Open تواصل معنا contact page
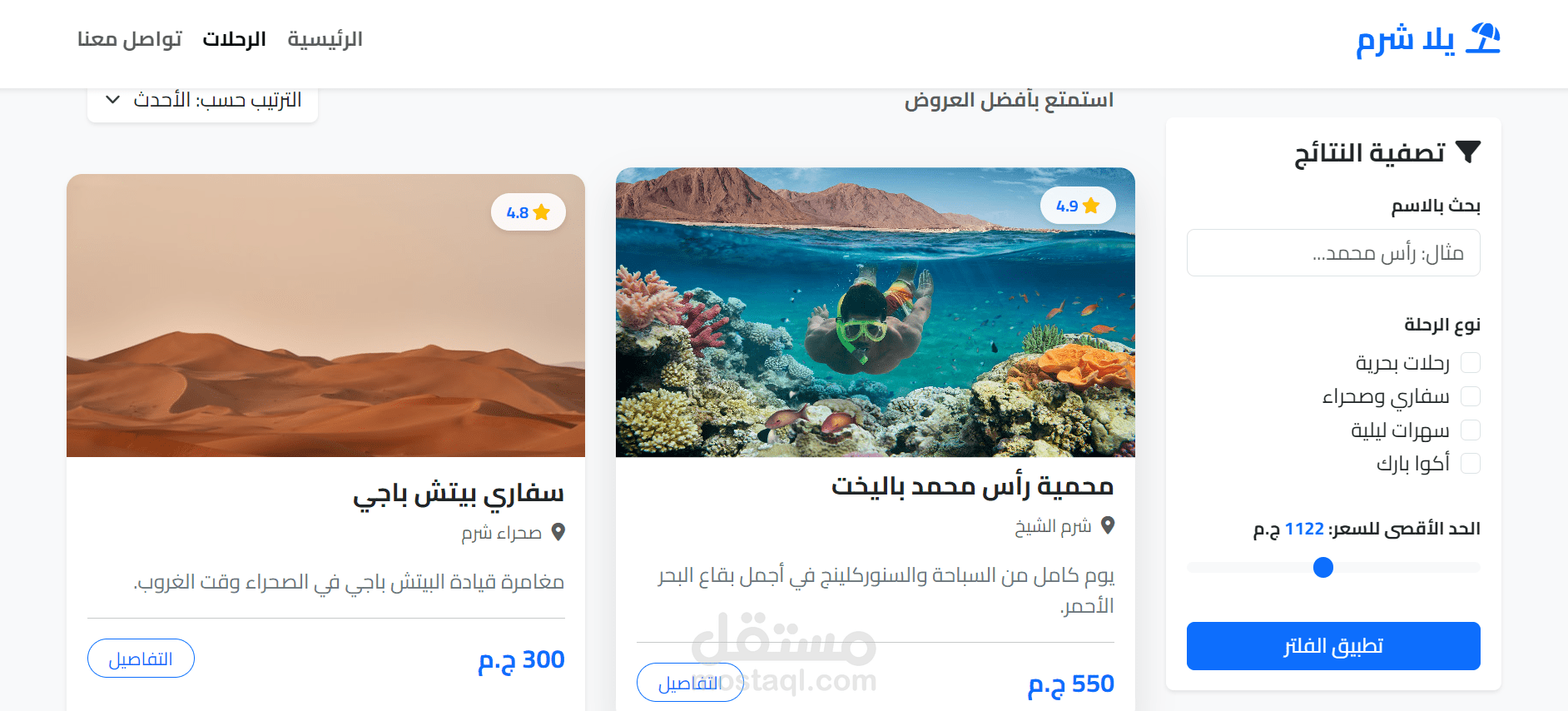This screenshot has height=711, width=1568. (129, 39)
